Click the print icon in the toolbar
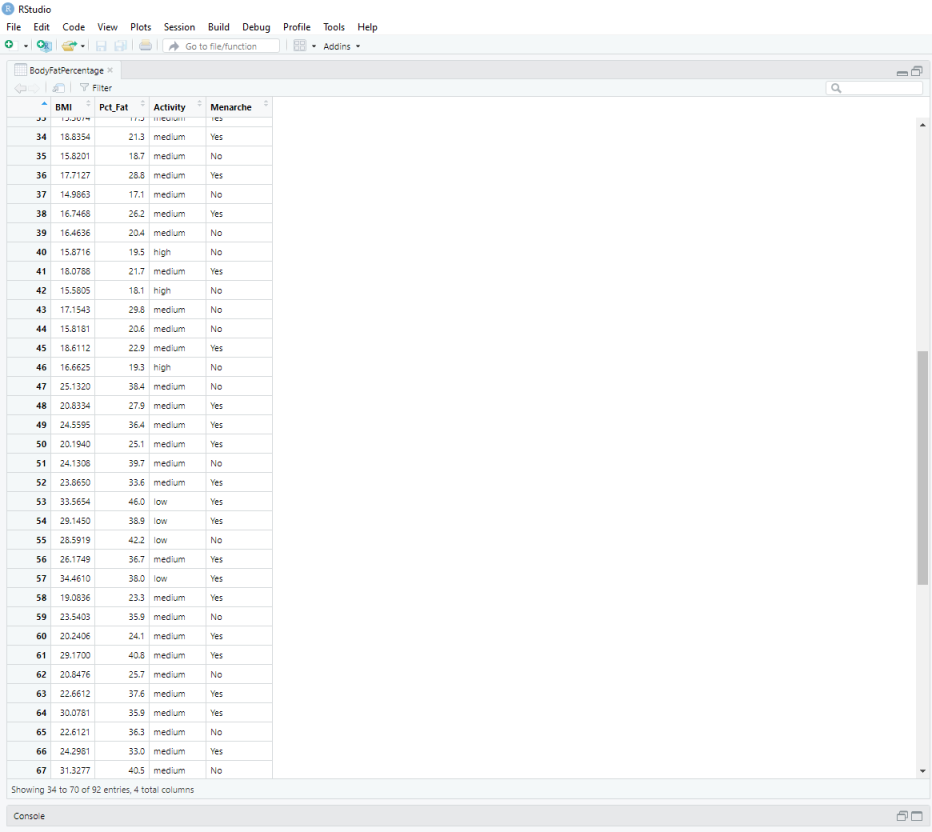 146,46
